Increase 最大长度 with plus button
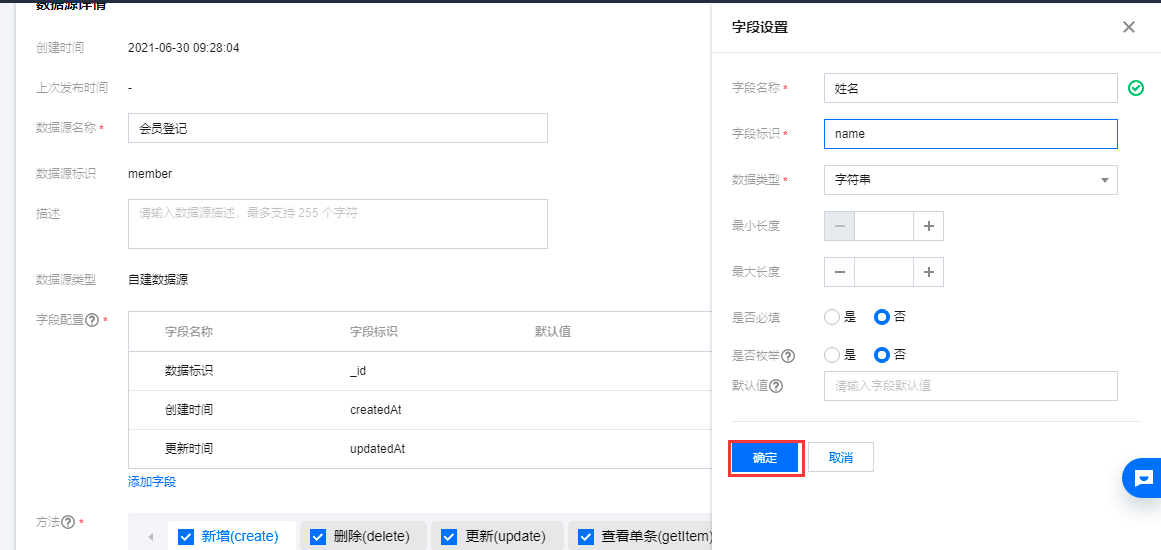This screenshot has height=550, width=1161. click(x=929, y=272)
